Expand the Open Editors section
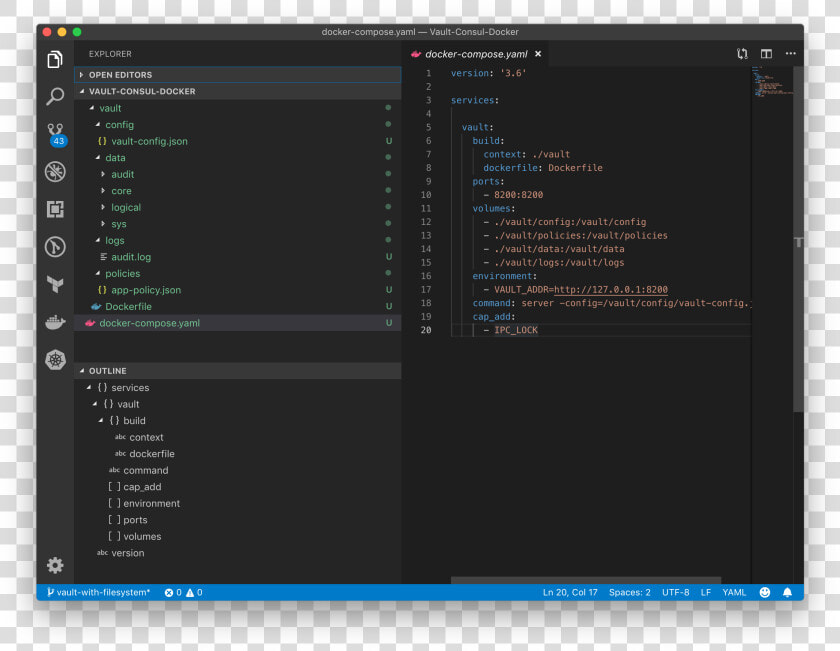Image resolution: width=840 pixels, height=651 pixels. click(x=237, y=74)
